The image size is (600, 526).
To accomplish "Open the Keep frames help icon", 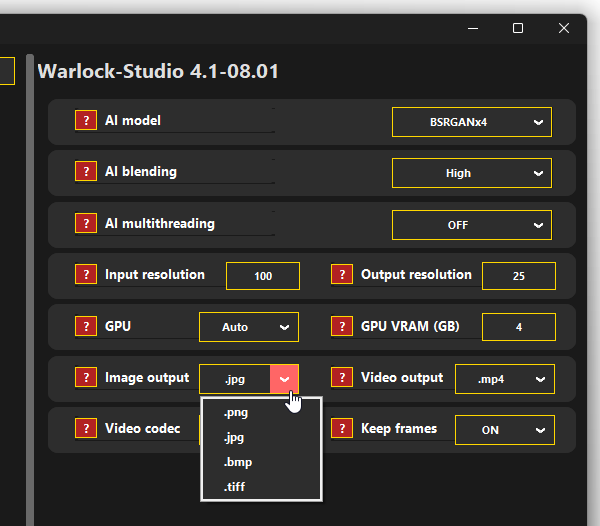I will pos(342,429).
